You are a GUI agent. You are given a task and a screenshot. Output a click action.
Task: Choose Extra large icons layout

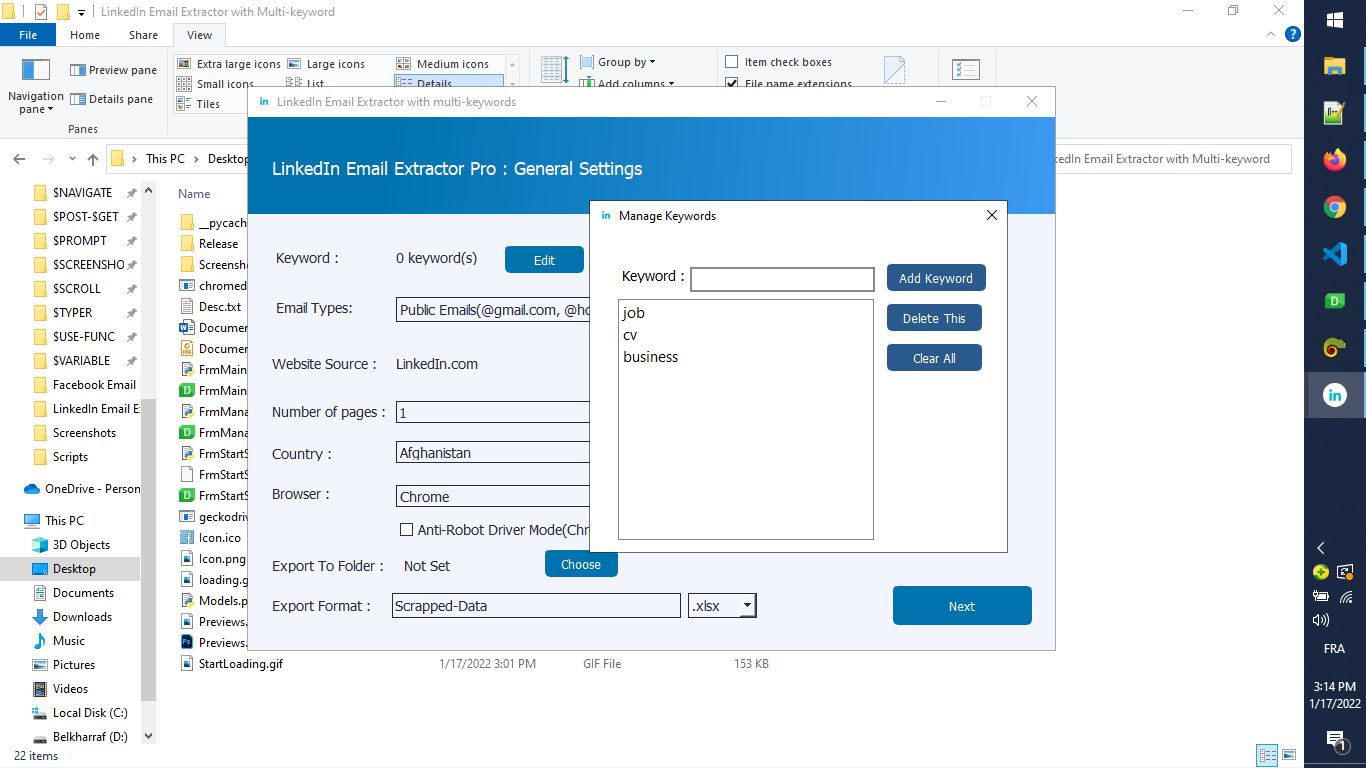pos(229,64)
